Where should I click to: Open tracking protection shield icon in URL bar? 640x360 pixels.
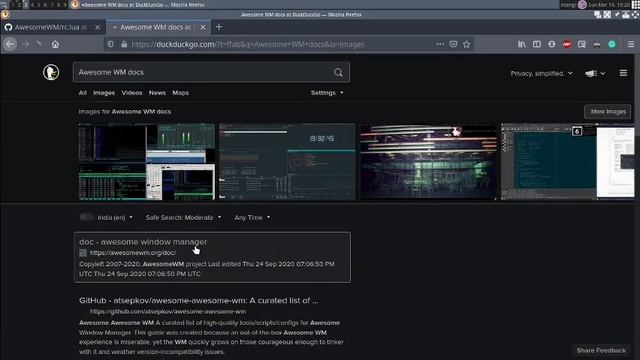[111, 44]
